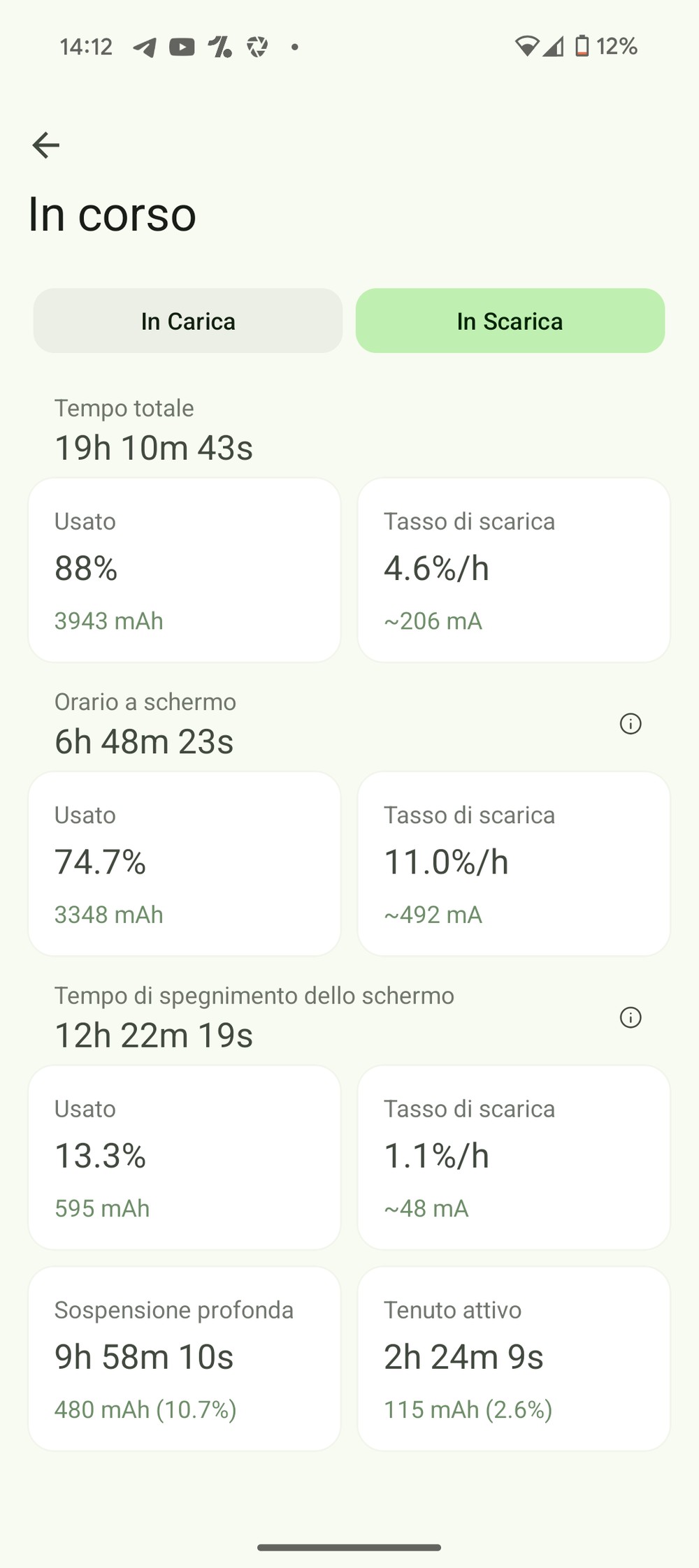Image resolution: width=699 pixels, height=1568 pixels.
Task: Open info for Orario a schermo
Action: 630,724
